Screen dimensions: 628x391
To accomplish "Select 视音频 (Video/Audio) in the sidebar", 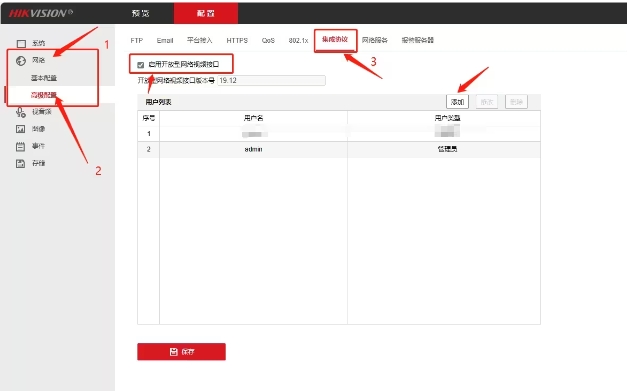I will tap(42, 112).
